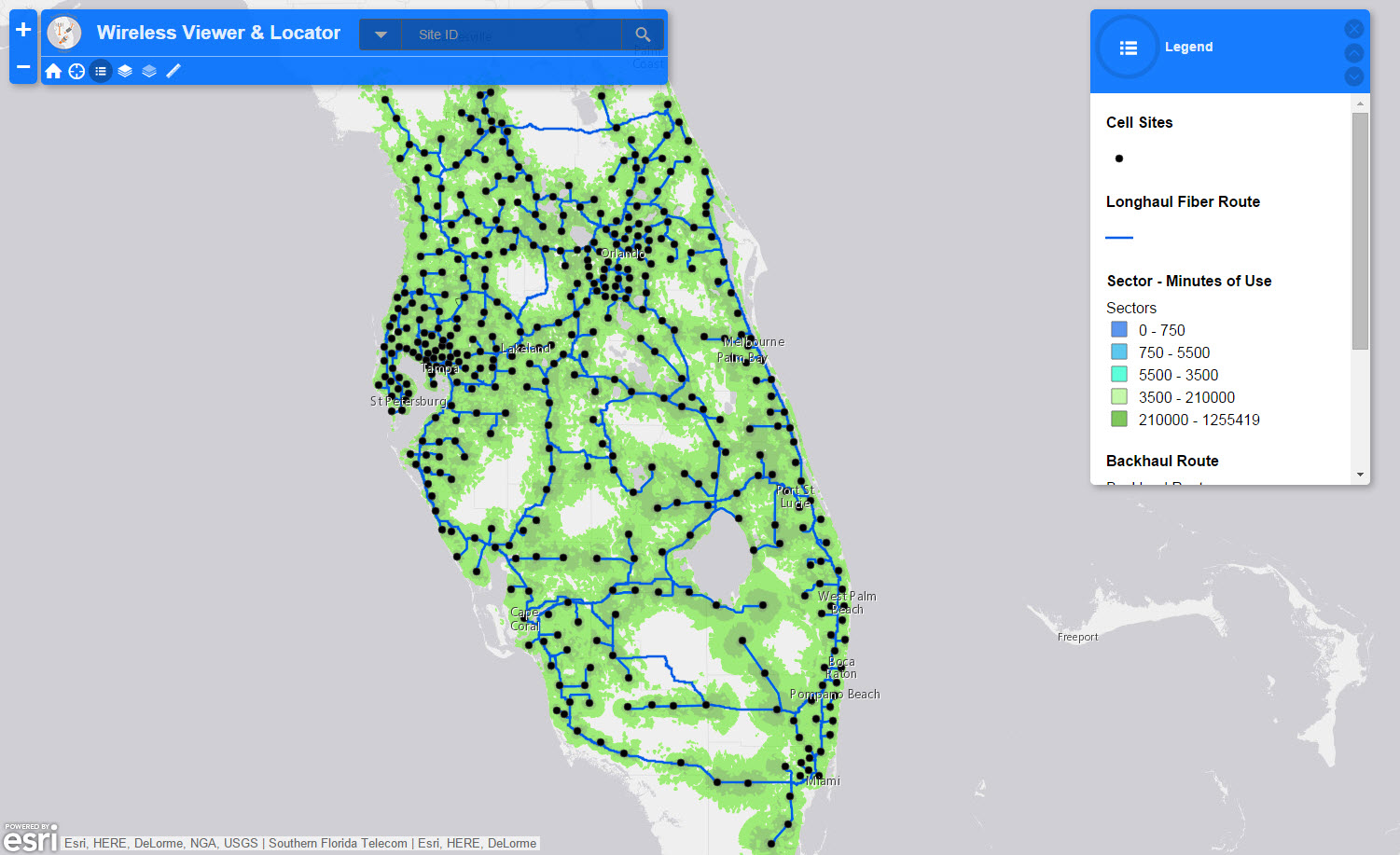Close the Legend panel
1400x855 pixels.
coord(1354,29)
